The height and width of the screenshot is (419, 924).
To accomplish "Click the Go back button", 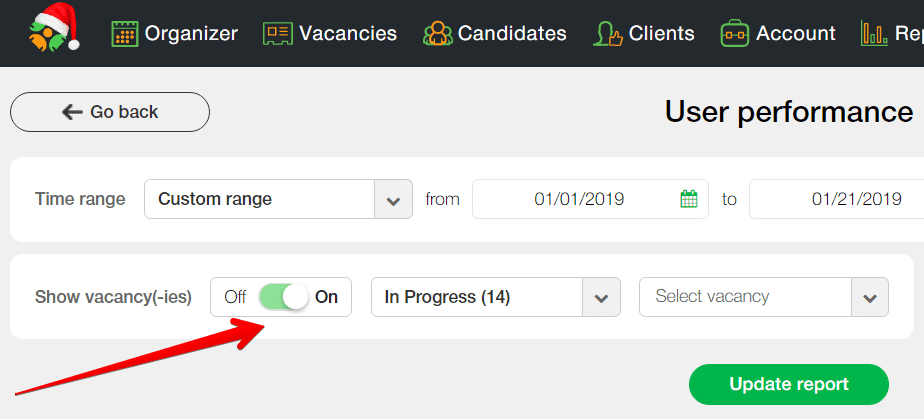I will pyautogui.click(x=110, y=112).
